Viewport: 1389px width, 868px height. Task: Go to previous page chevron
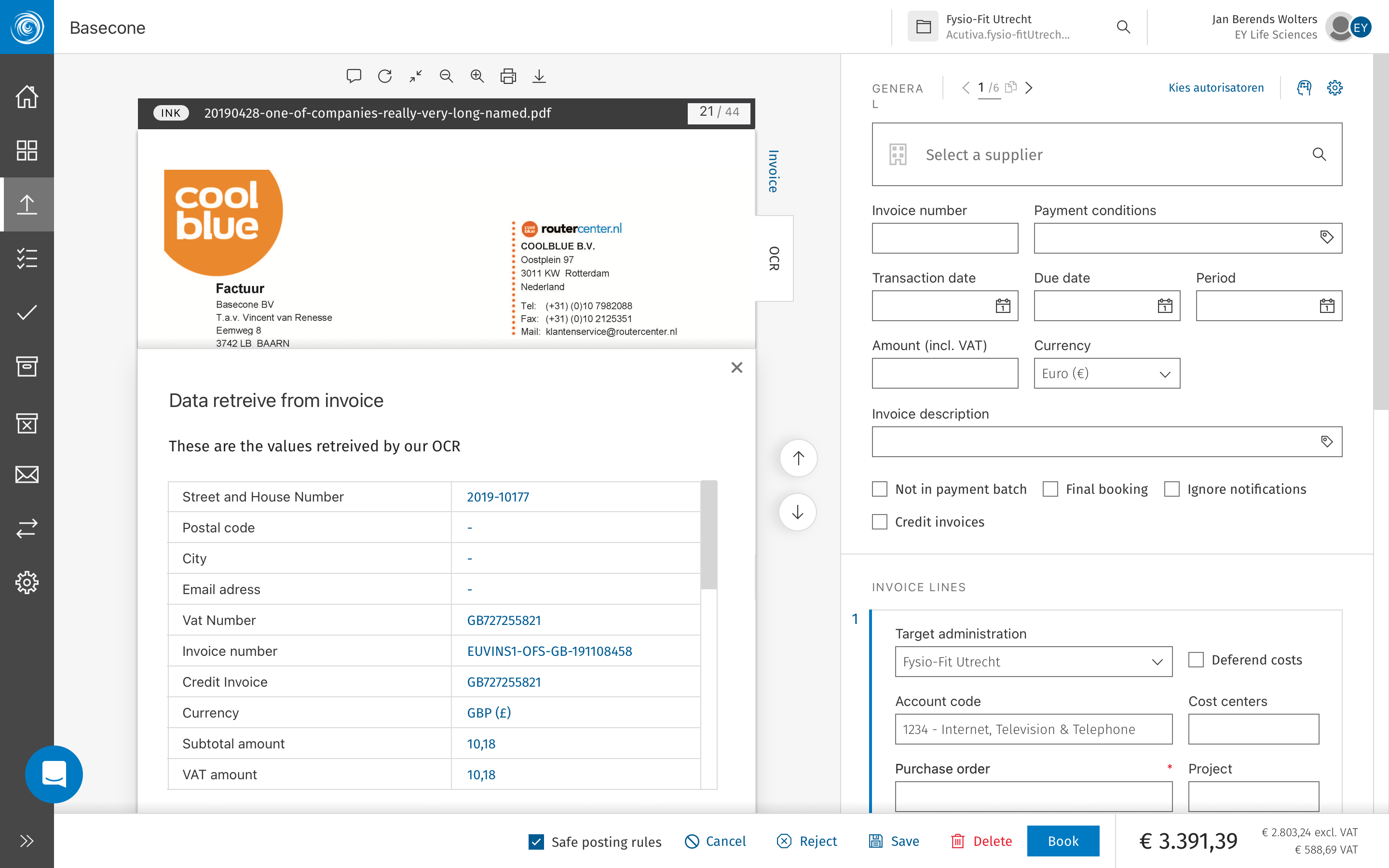coord(966,88)
